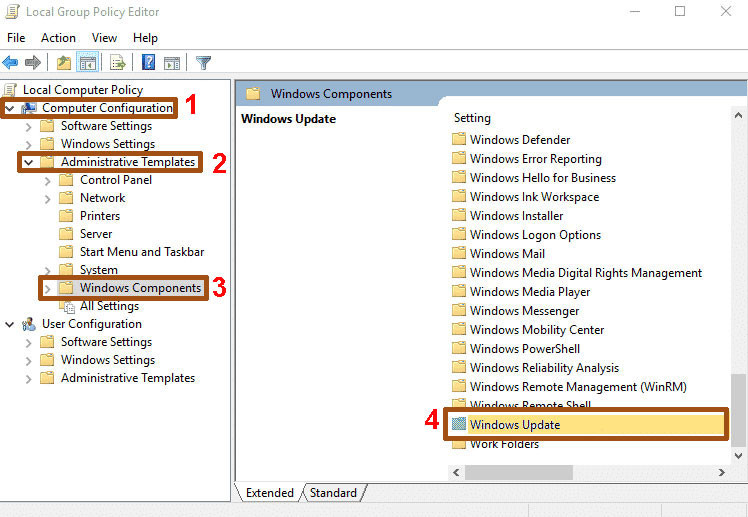This screenshot has height=517, width=748.
Task: Click the Computer Configuration computer icon
Action: (29, 108)
